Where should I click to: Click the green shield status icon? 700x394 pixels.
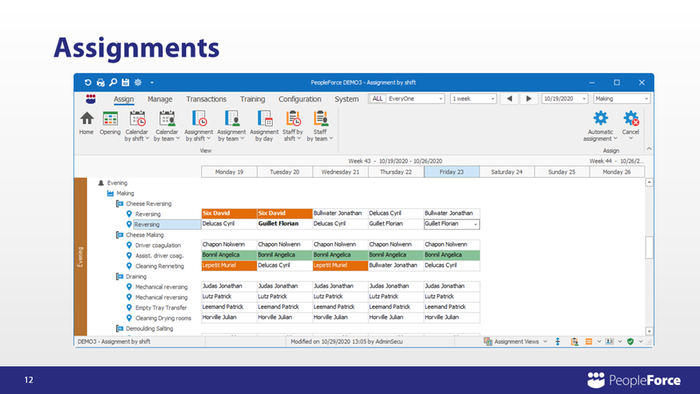[x=630, y=342]
